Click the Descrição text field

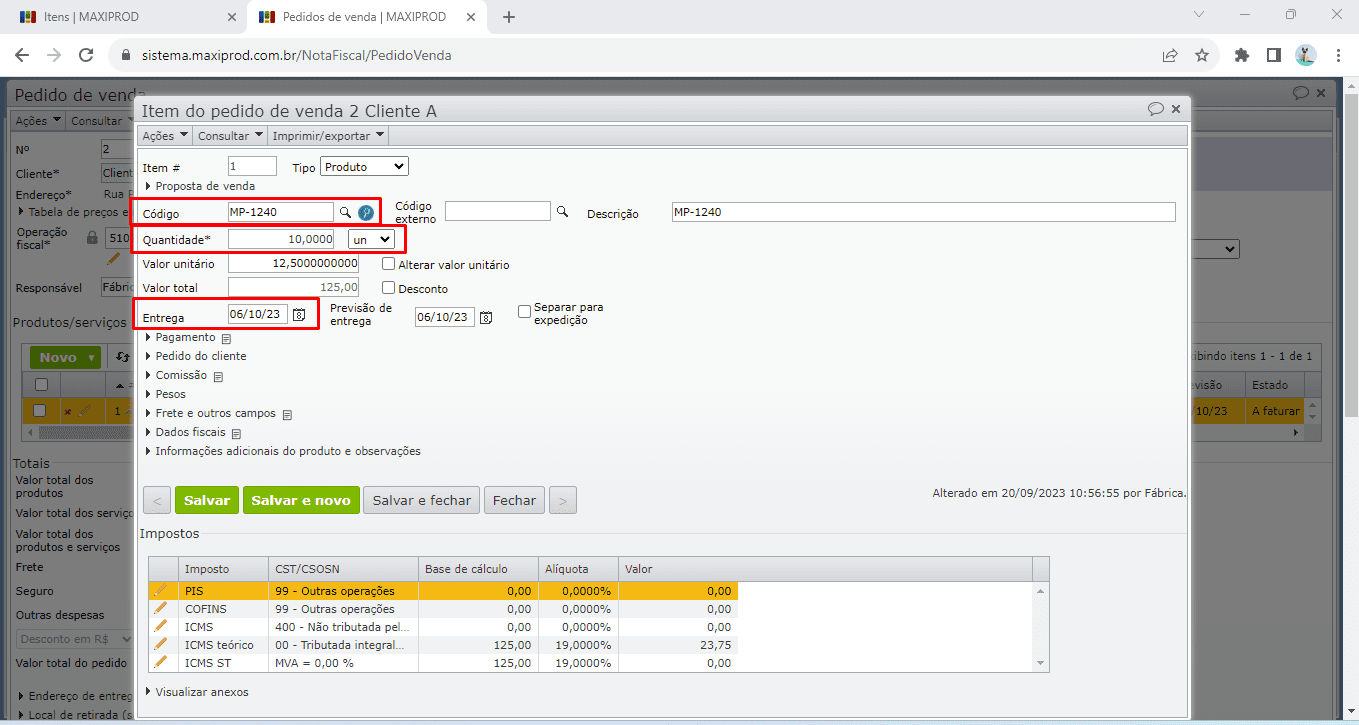point(924,212)
